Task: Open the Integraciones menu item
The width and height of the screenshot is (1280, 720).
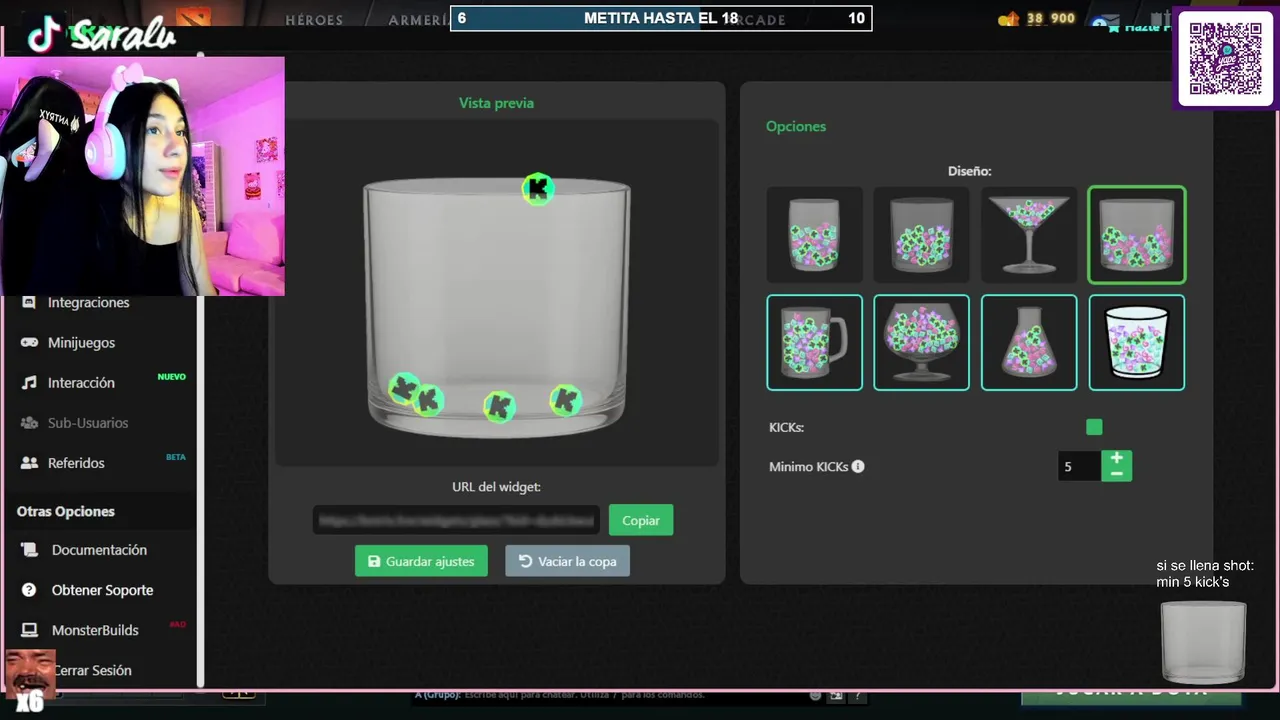Action: point(88,302)
